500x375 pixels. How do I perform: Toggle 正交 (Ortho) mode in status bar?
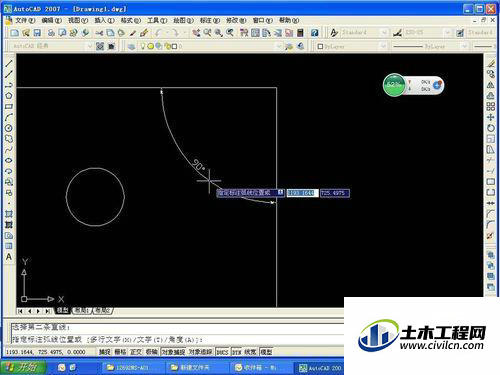pyautogui.click(x=136, y=352)
